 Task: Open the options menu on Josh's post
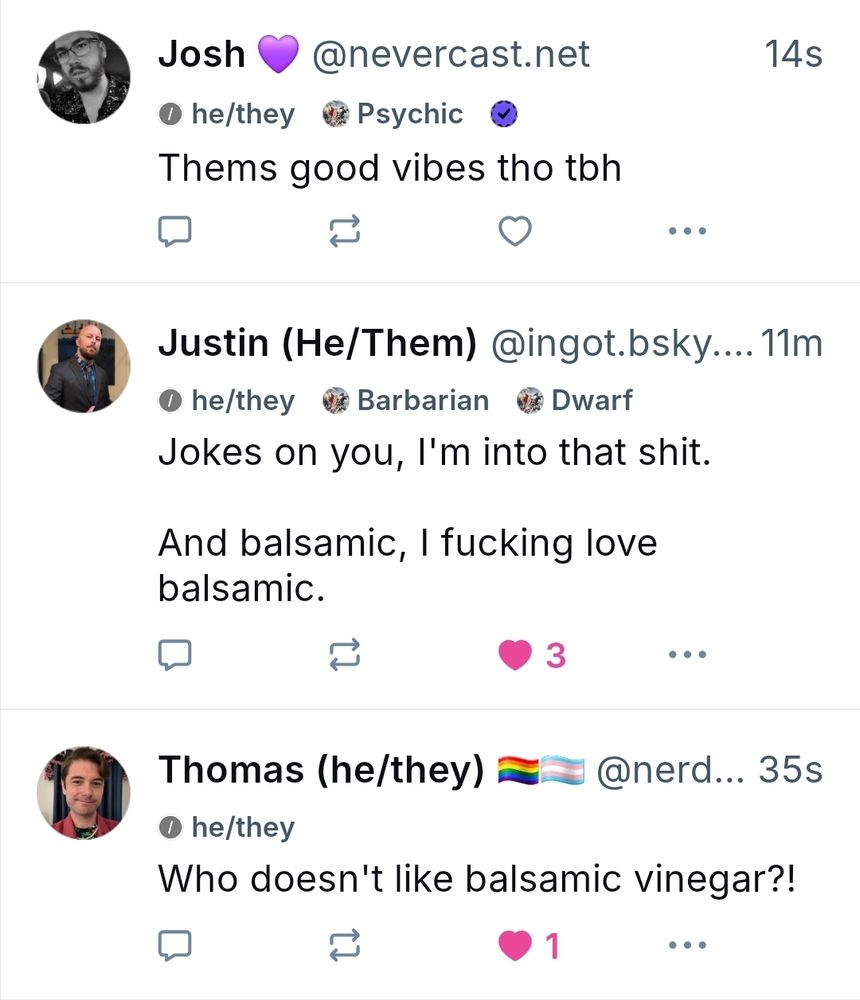[x=687, y=231]
